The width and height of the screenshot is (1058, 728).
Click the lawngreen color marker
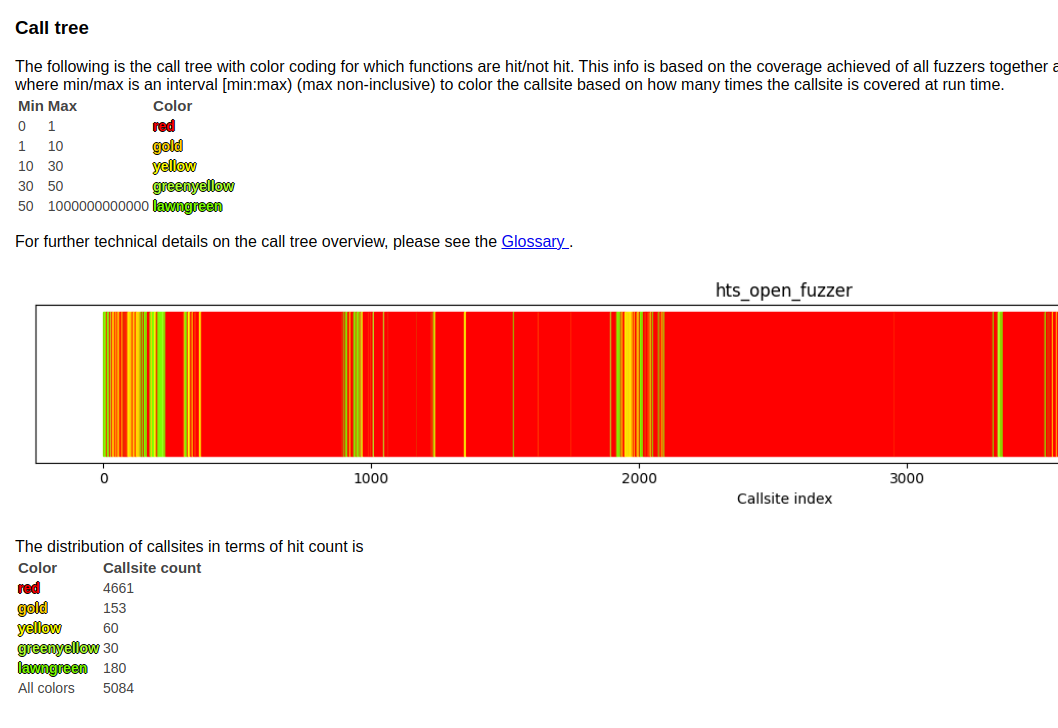(187, 206)
